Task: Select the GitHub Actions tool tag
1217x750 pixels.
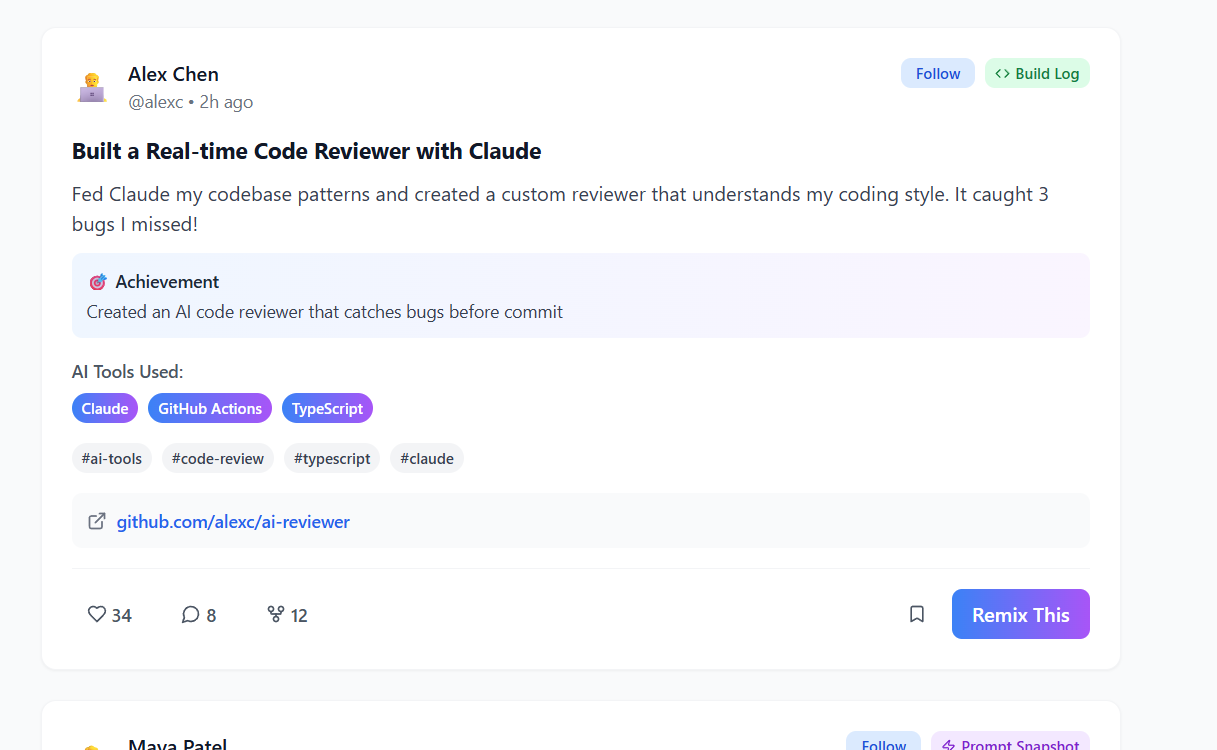Action: point(210,408)
